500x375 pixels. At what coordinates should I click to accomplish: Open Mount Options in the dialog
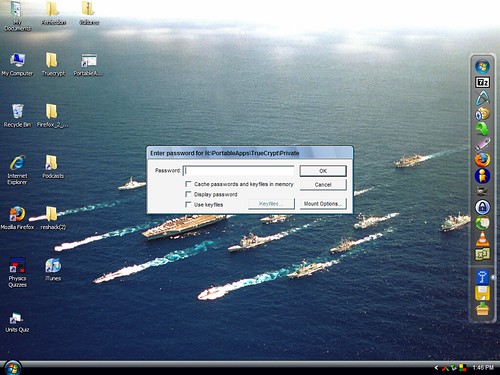(323, 204)
